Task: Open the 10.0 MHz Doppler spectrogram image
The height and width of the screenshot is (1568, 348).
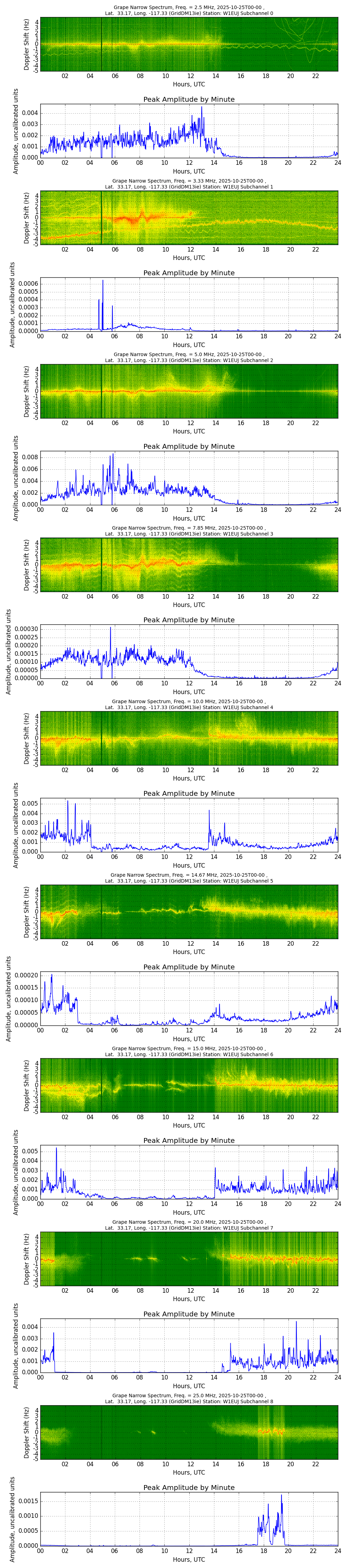Action: 189,738
